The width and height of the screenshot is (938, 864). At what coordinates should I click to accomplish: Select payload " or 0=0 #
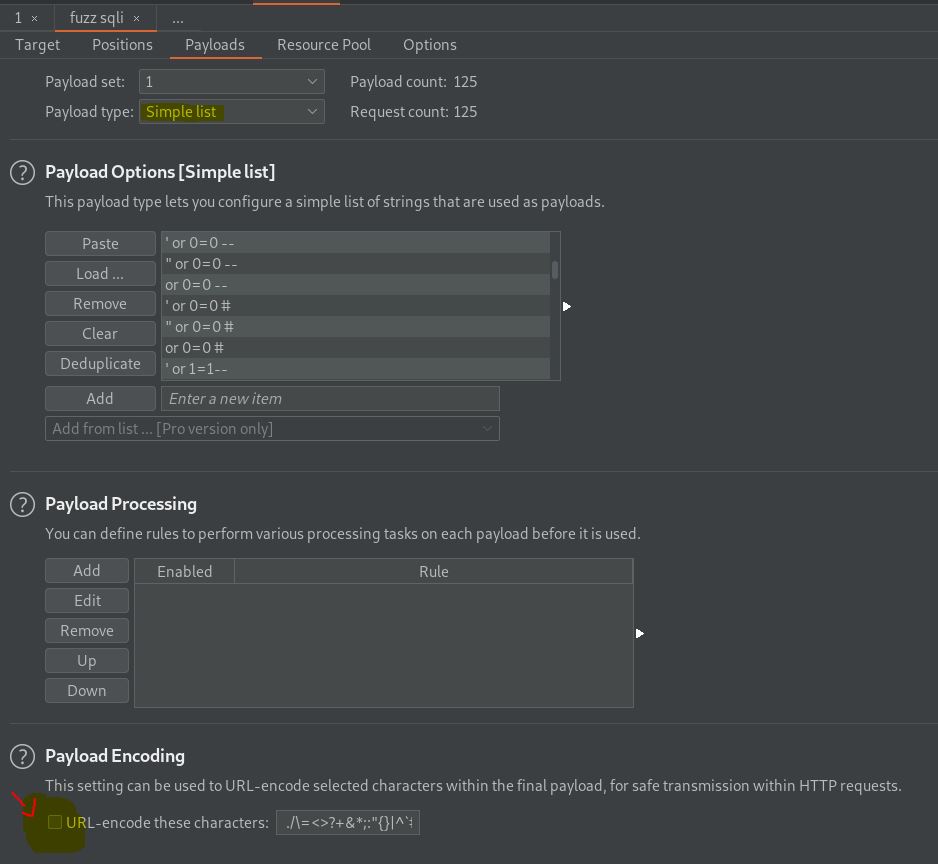click(x=356, y=327)
